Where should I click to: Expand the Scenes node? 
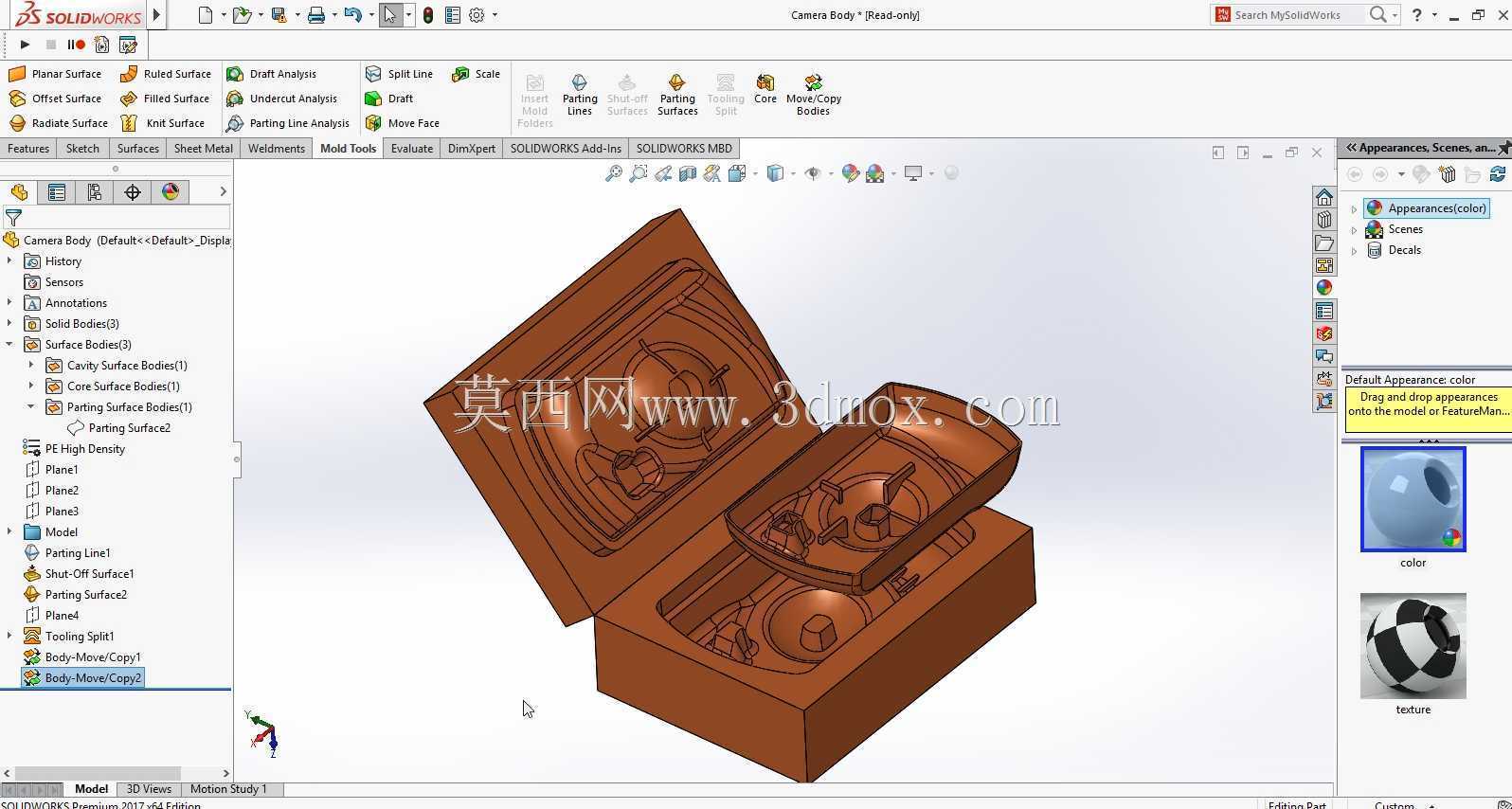1354,229
